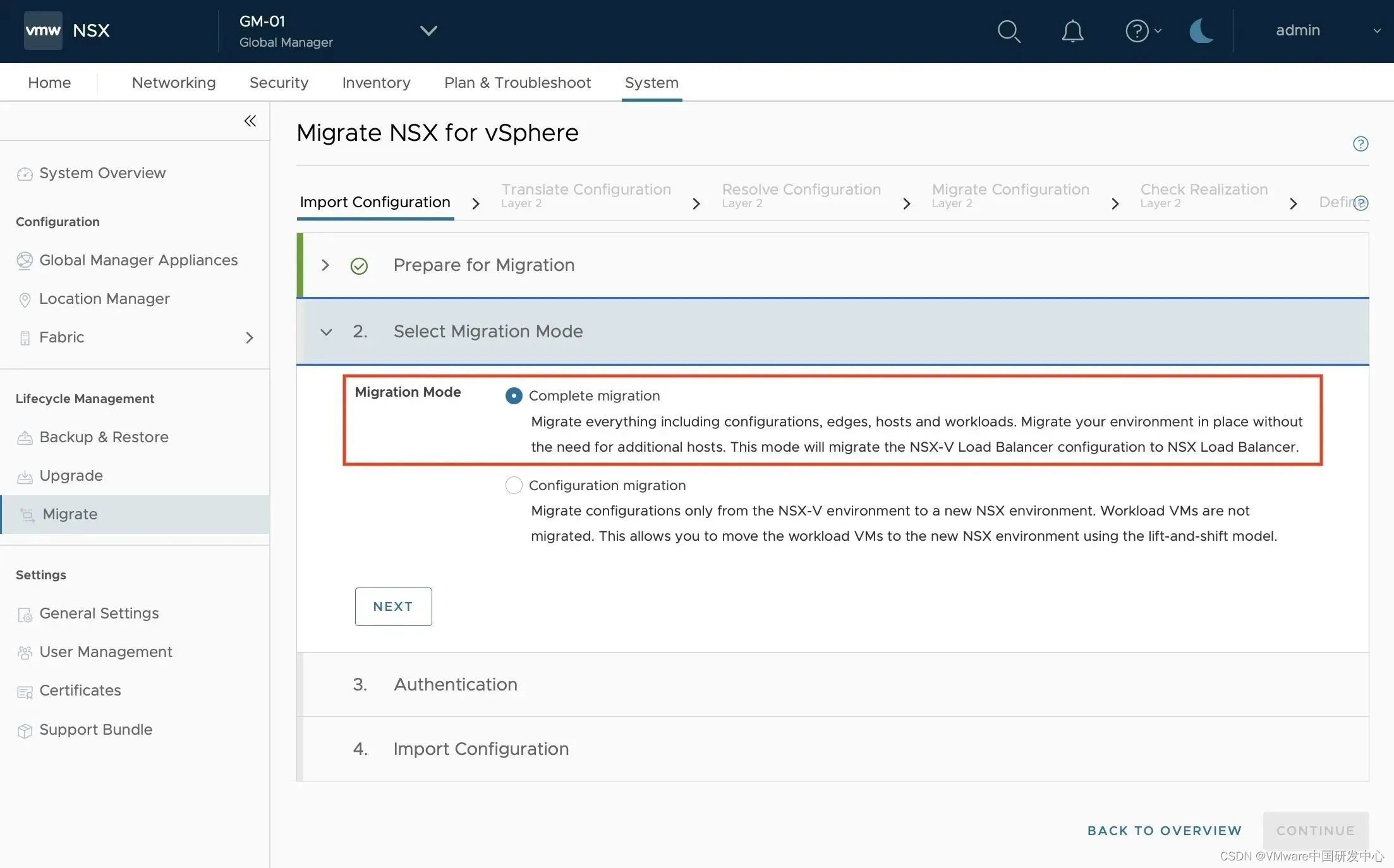This screenshot has height=868, width=1394.
Task: Open the admin user dropdown
Action: (1328, 30)
